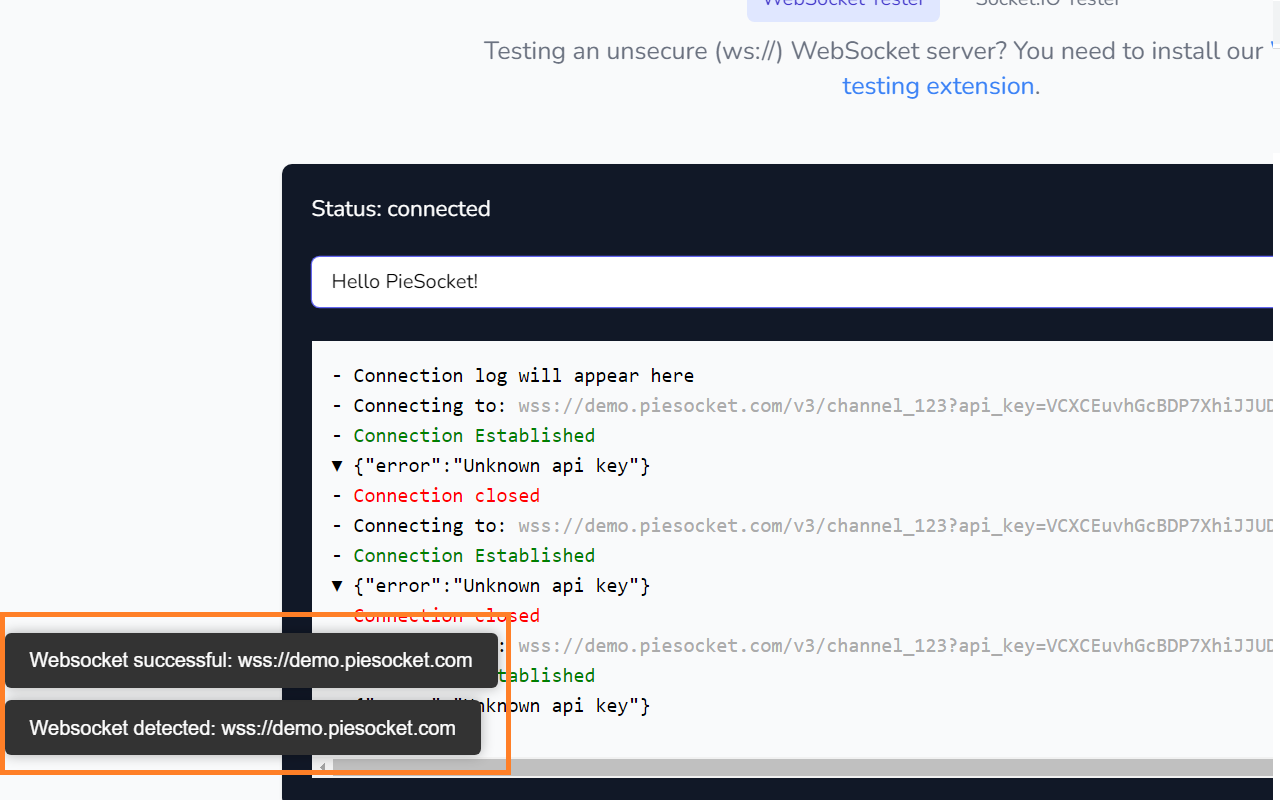Click the first 'Connection Established' log line
This screenshot has height=800, width=1280.
pos(474,436)
